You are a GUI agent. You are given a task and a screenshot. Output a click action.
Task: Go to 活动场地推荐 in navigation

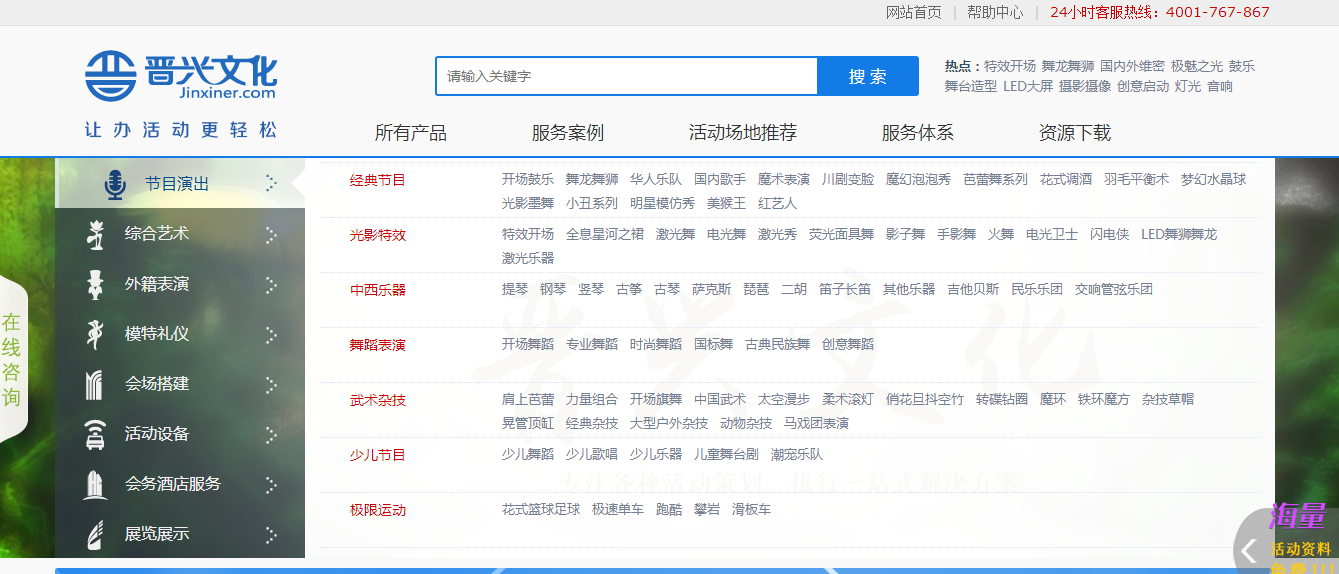742,133
